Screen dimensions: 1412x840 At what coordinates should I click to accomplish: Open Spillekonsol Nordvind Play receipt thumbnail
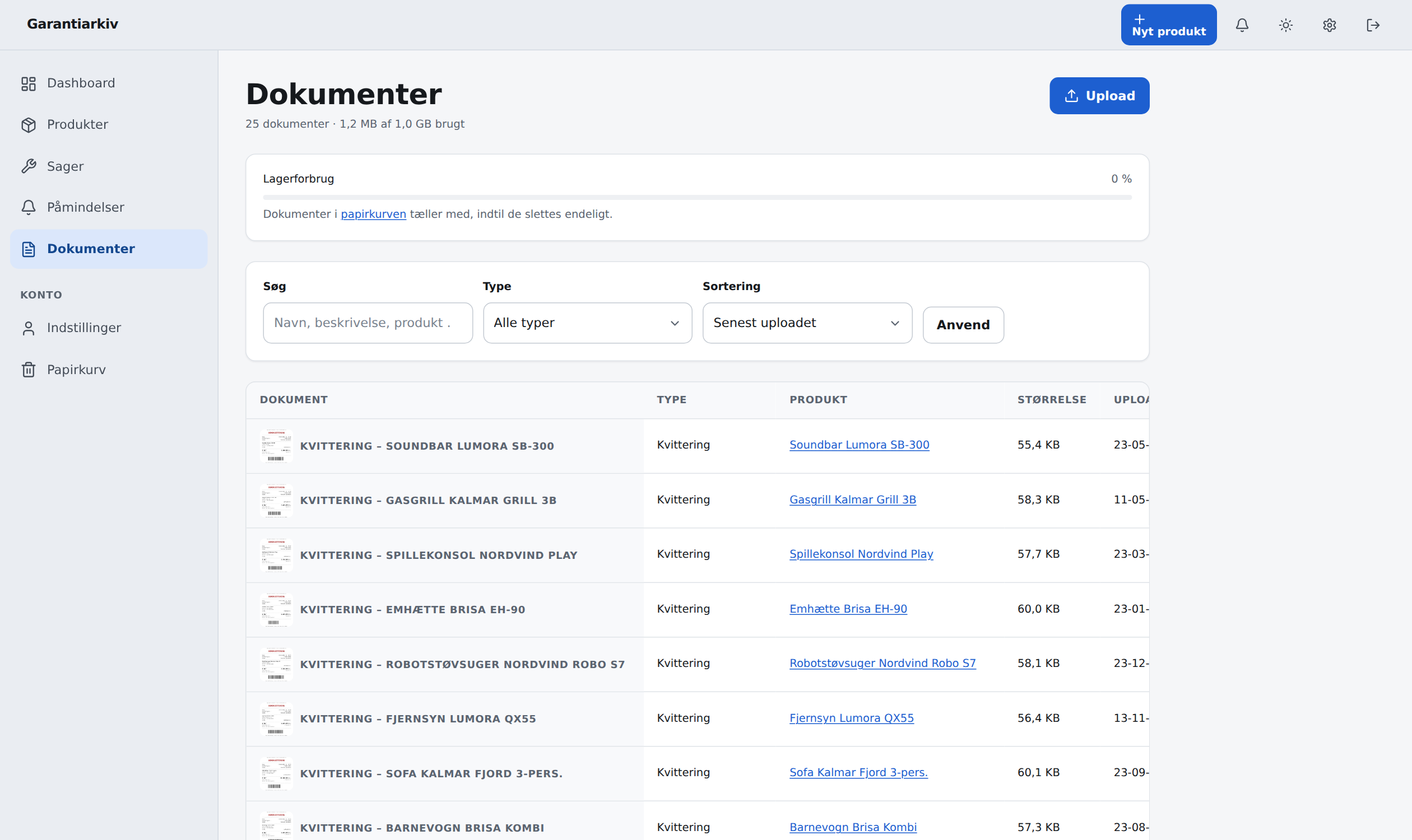276,556
